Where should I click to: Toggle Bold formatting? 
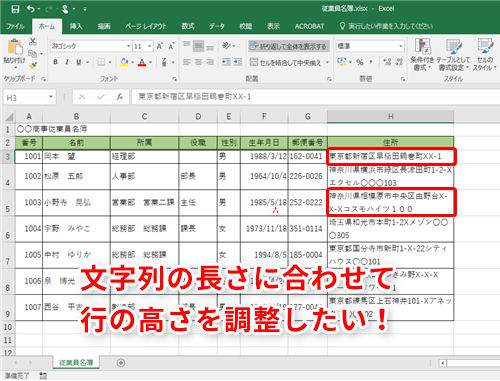point(55,62)
